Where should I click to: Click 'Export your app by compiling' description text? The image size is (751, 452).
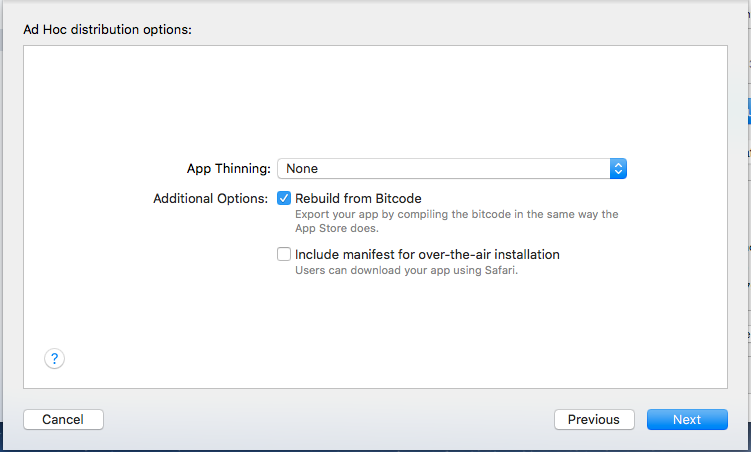[456, 221]
